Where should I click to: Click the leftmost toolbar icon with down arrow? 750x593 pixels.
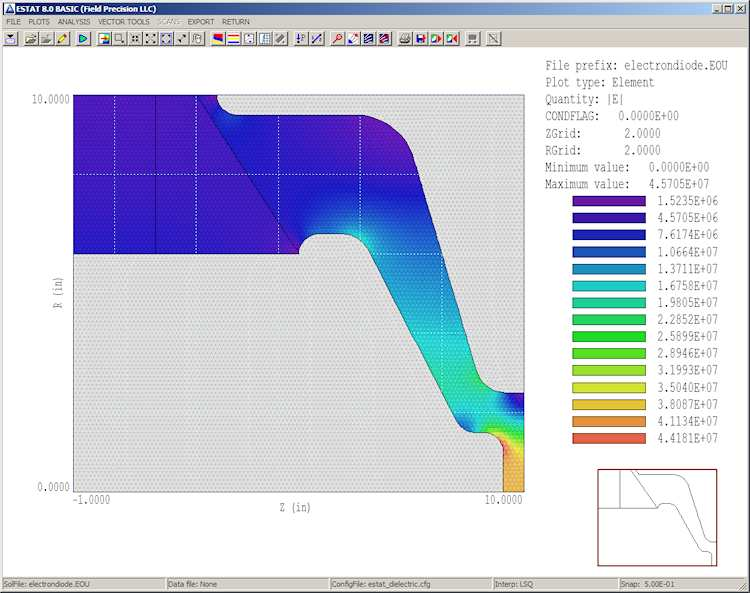[x=11, y=39]
